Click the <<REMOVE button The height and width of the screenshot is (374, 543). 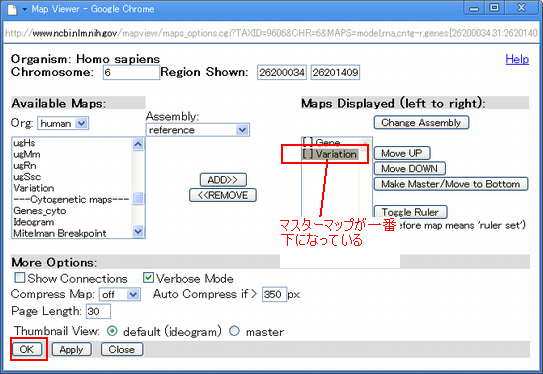pos(223,195)
